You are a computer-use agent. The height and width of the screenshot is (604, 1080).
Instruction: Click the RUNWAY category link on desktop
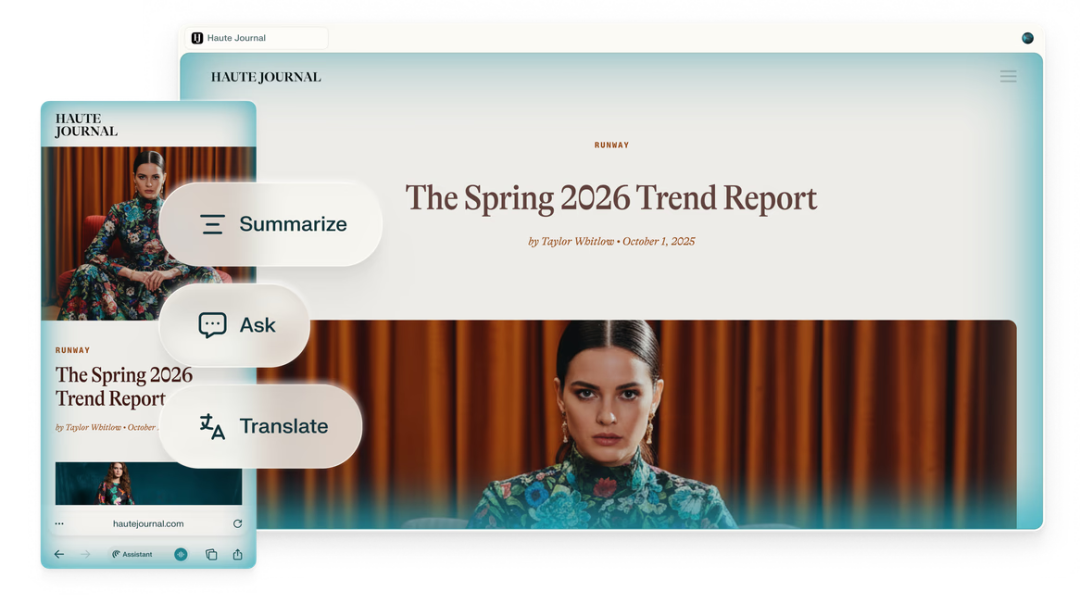point(611,145)
